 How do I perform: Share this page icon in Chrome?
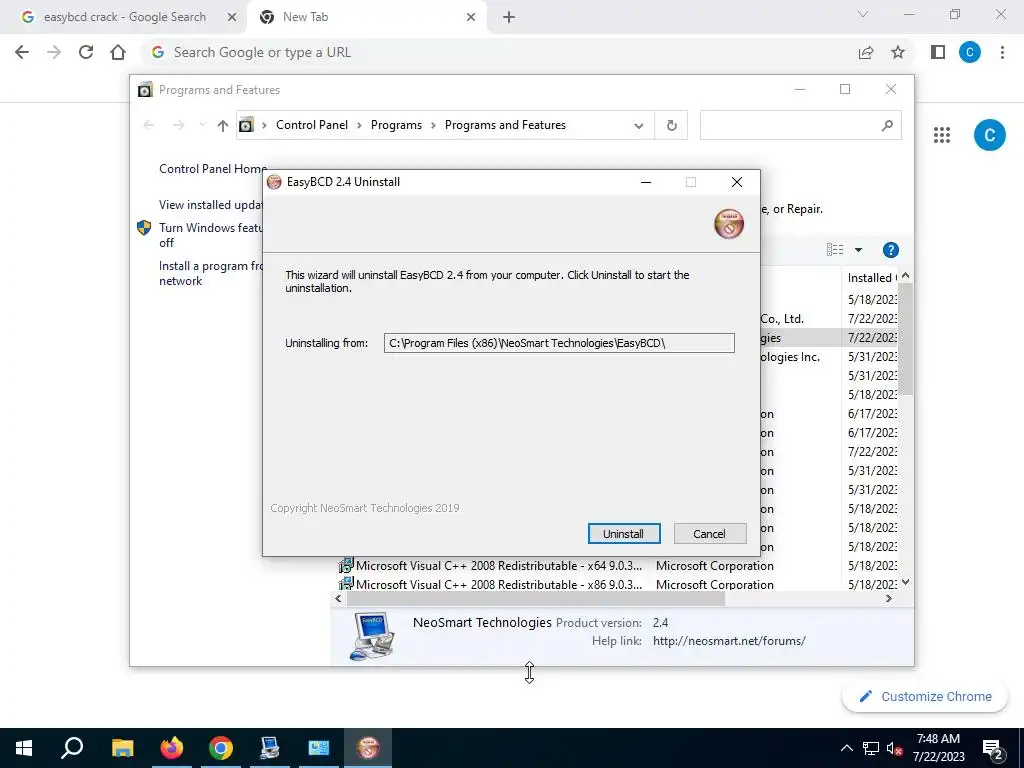coord(866,52)
